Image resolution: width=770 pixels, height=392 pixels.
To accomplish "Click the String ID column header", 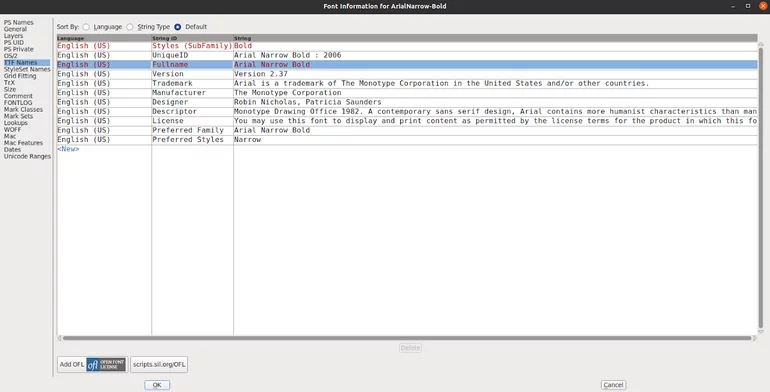I will point(192,38).
